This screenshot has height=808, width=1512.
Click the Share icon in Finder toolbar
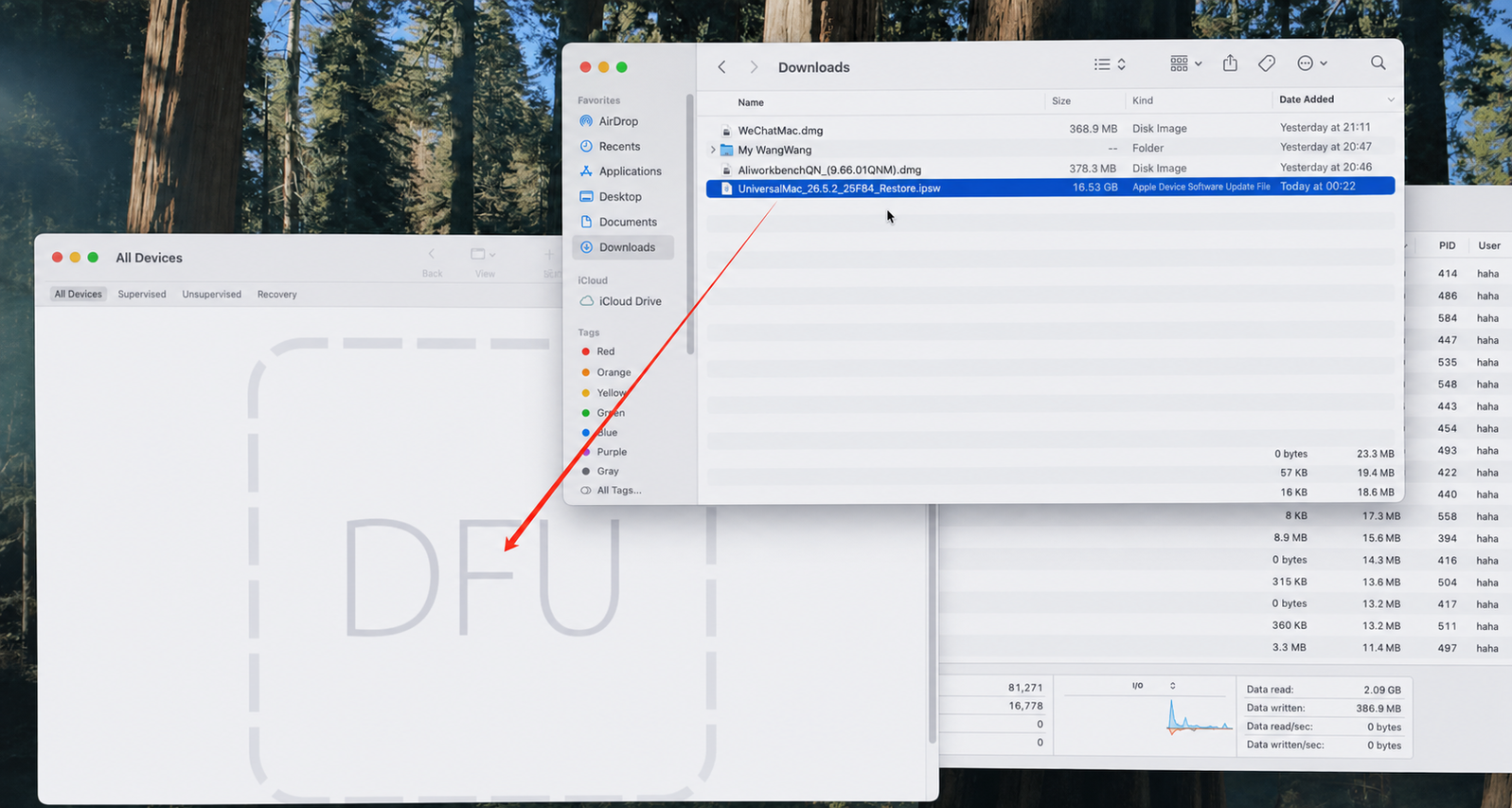[x=1230, y=63]
